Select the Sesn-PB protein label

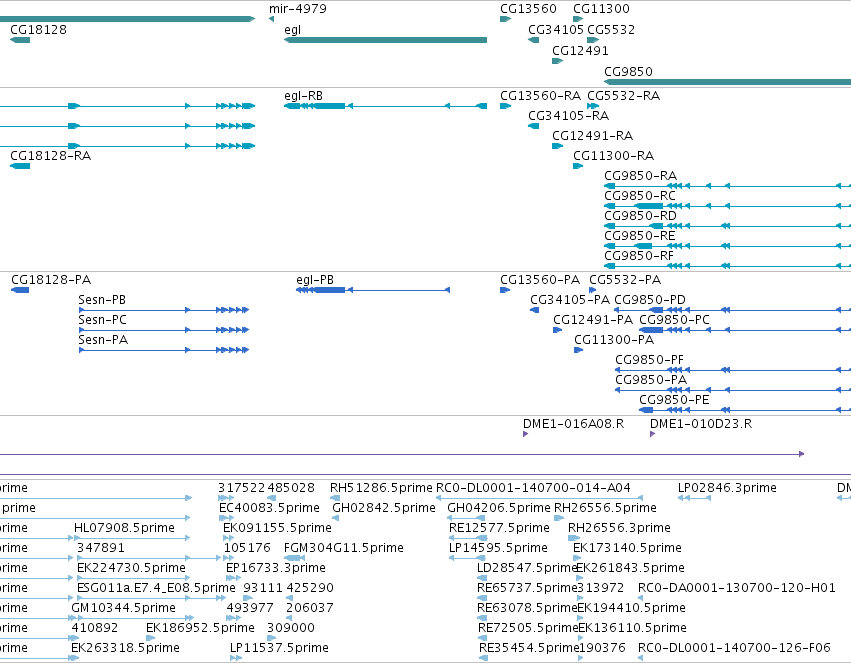[102, 300]
